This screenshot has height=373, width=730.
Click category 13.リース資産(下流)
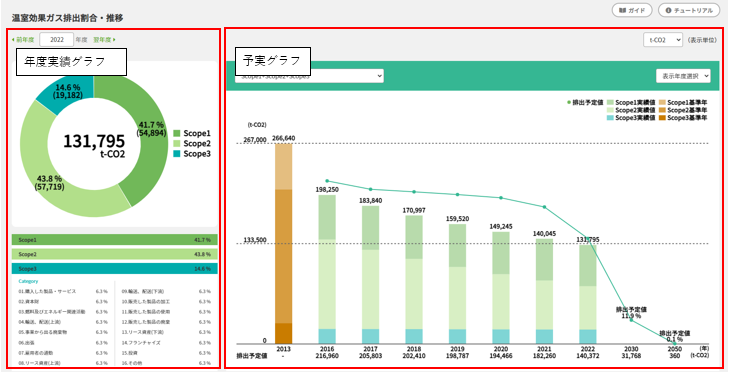[142, 332]
